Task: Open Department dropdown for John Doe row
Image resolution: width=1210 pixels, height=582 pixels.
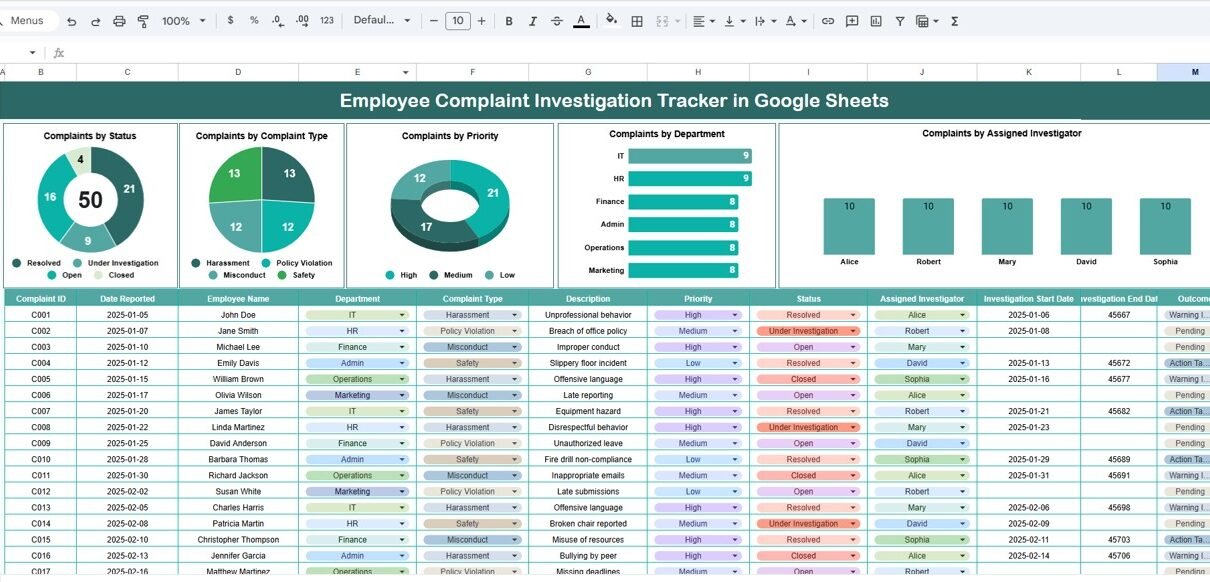Action: [402, 315]
